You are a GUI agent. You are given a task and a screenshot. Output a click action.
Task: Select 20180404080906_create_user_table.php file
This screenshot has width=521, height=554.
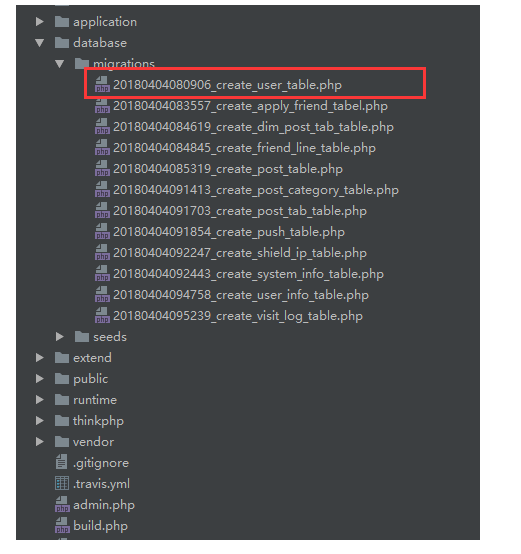227,85
